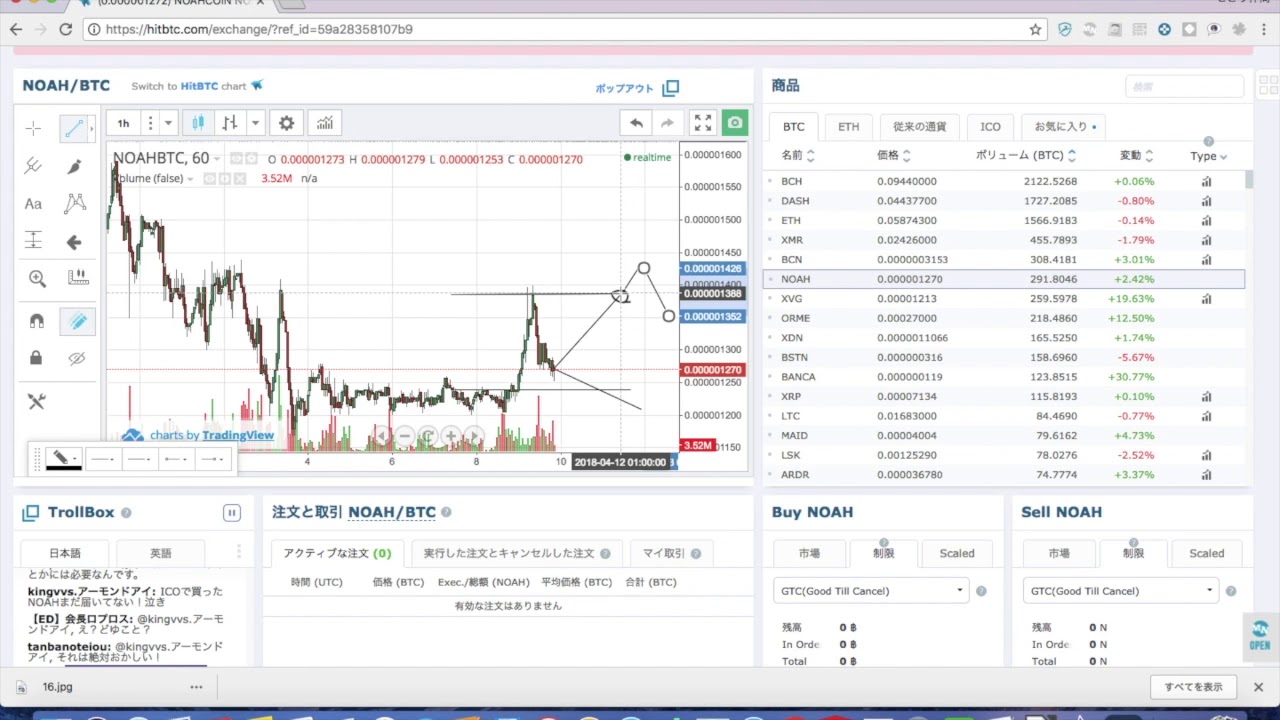The image size is (1280, 720).
Task: Select the DASH row in market list
Action: pos(1004,201)
